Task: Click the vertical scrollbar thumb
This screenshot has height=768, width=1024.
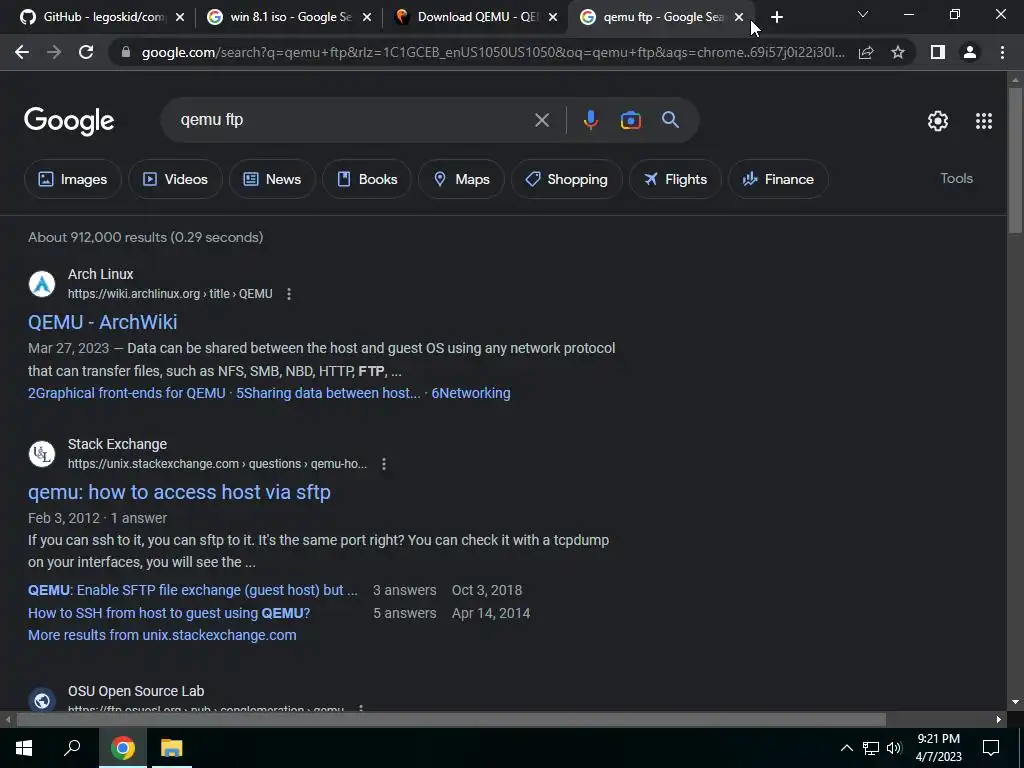Action: [x=1015, y=160]
